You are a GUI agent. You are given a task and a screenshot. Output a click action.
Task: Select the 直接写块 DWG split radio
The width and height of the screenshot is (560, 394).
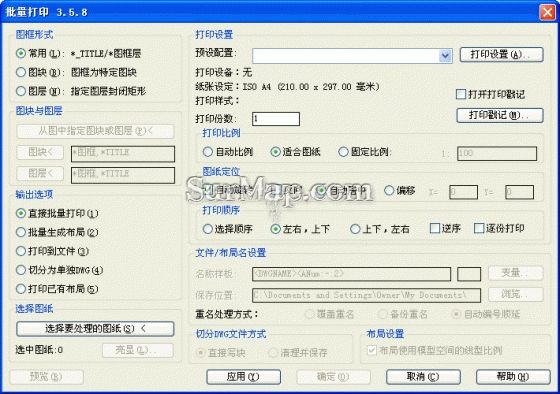200,353
